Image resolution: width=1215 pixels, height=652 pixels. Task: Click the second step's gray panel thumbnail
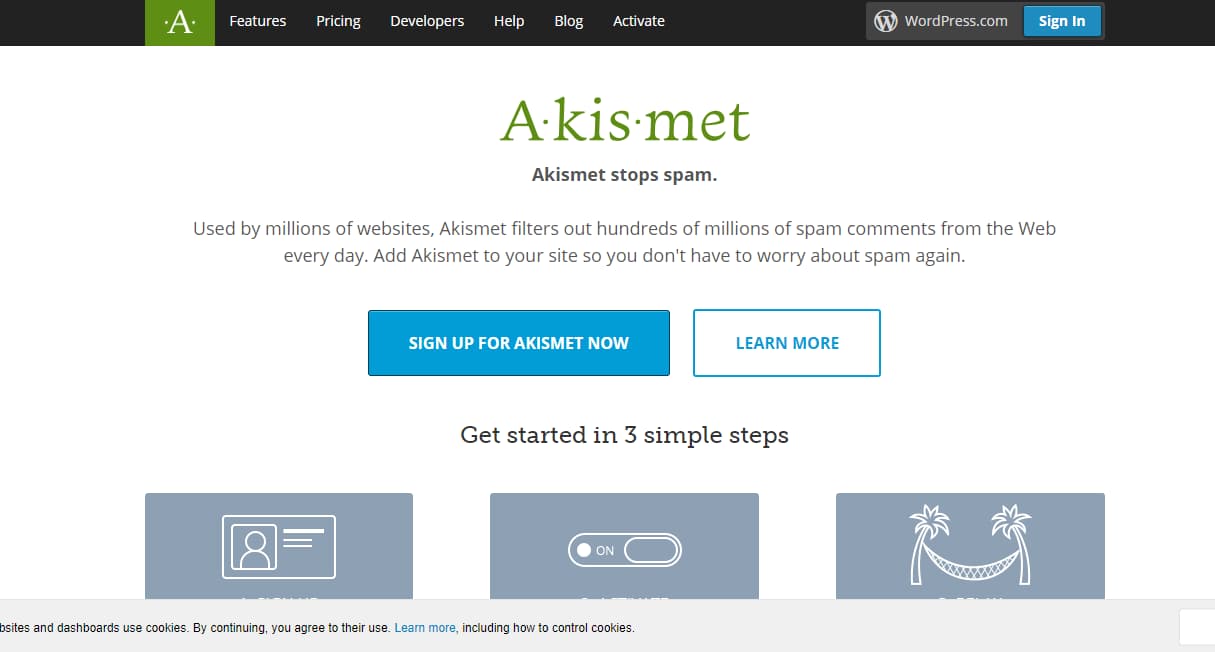click(x=624, y=546)
